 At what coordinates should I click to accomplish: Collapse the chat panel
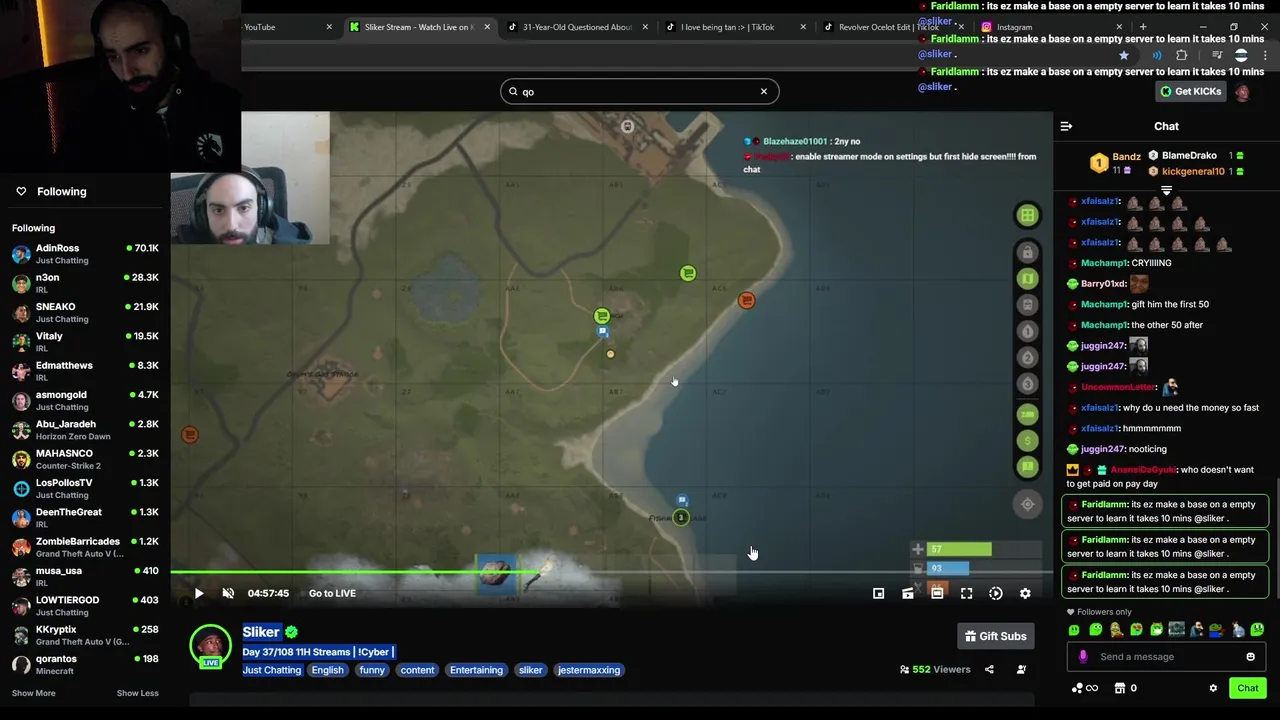pyautogui.click(x=1066, y=126)
